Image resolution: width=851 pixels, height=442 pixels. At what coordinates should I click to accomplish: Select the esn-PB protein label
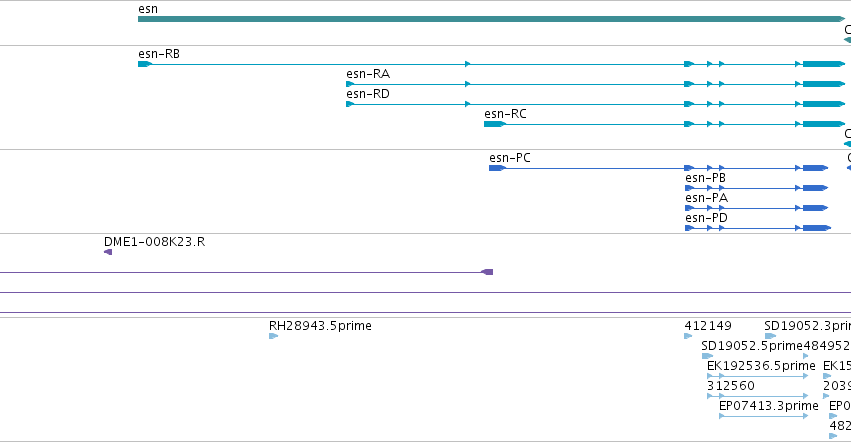pos(705,178)
